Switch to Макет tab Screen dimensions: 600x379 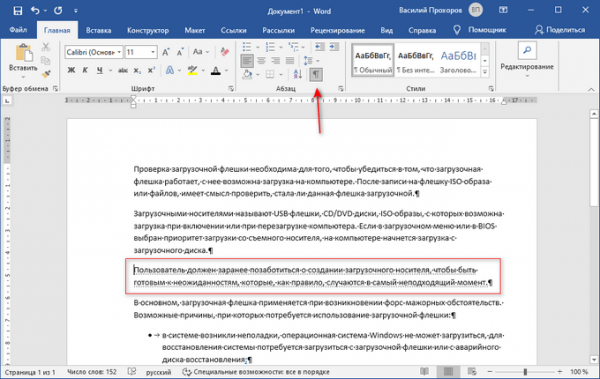click(195, 30)
